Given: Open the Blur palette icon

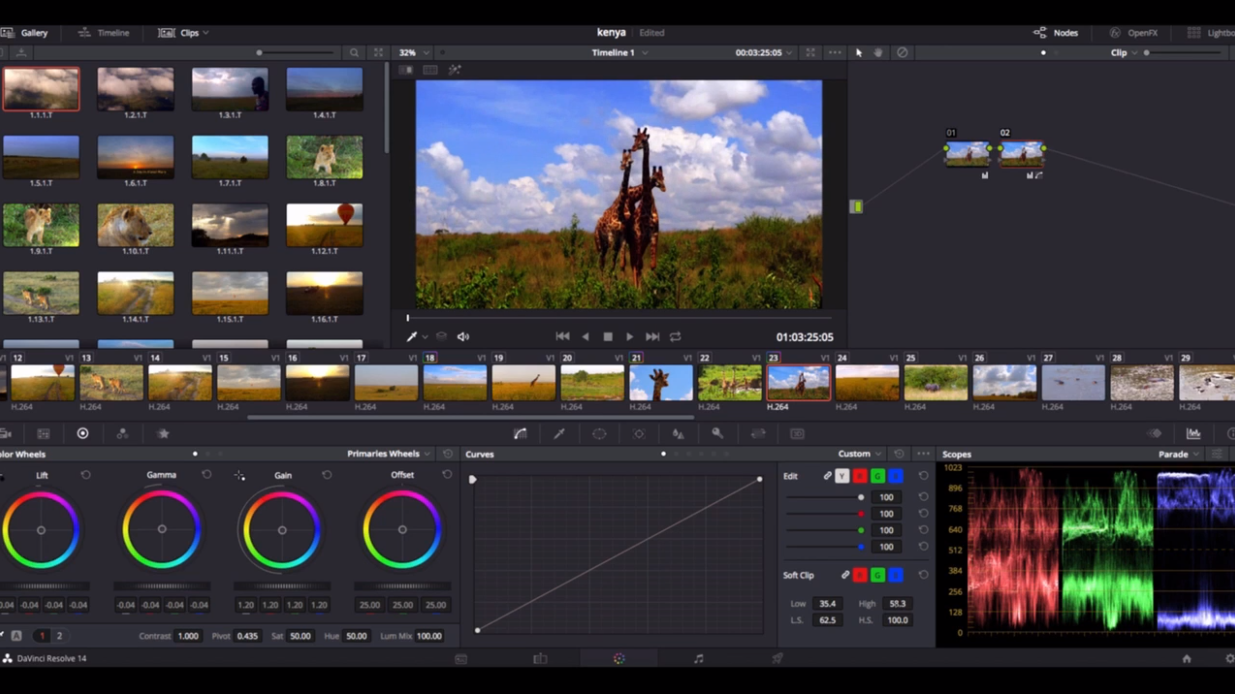Looking at the screenshot, I should (678, 434).
